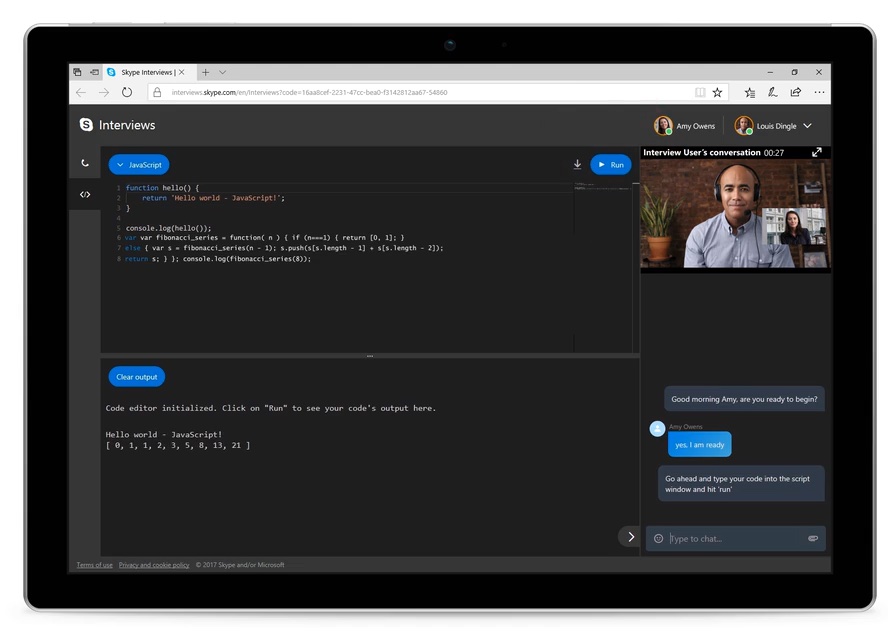Click the phone call icon in sidebar
Viewport: 888px width, 632px height.
coord(85,163)
